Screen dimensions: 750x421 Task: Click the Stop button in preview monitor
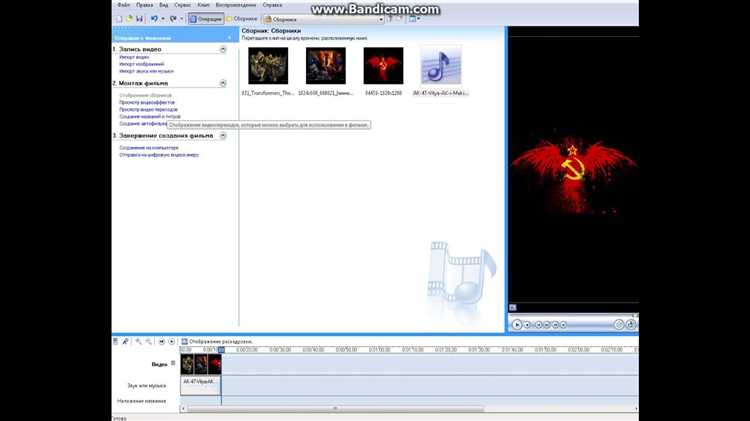527,325
